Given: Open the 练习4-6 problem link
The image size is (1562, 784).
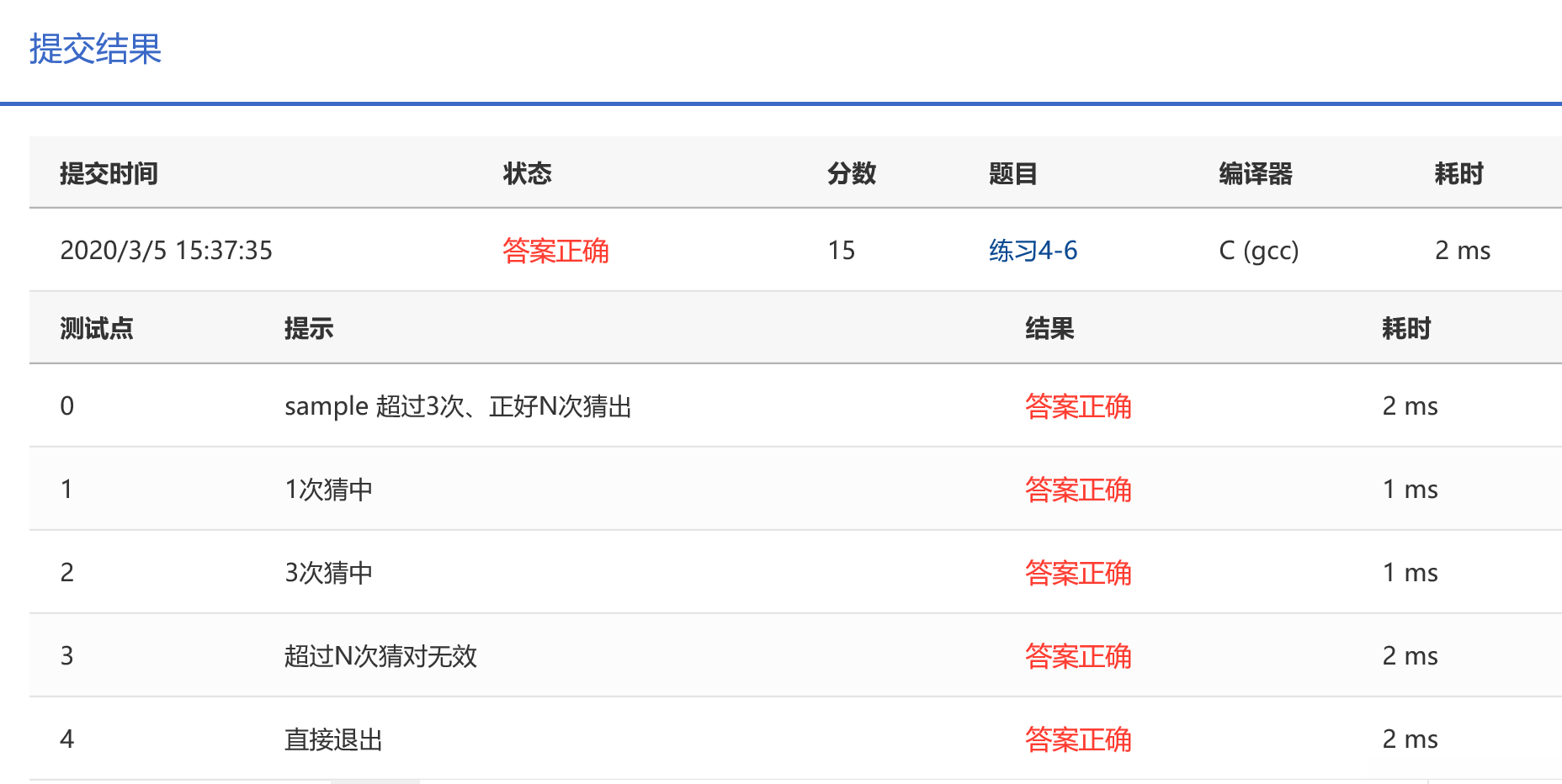Looking at the screenshot, I should 1033,251.
